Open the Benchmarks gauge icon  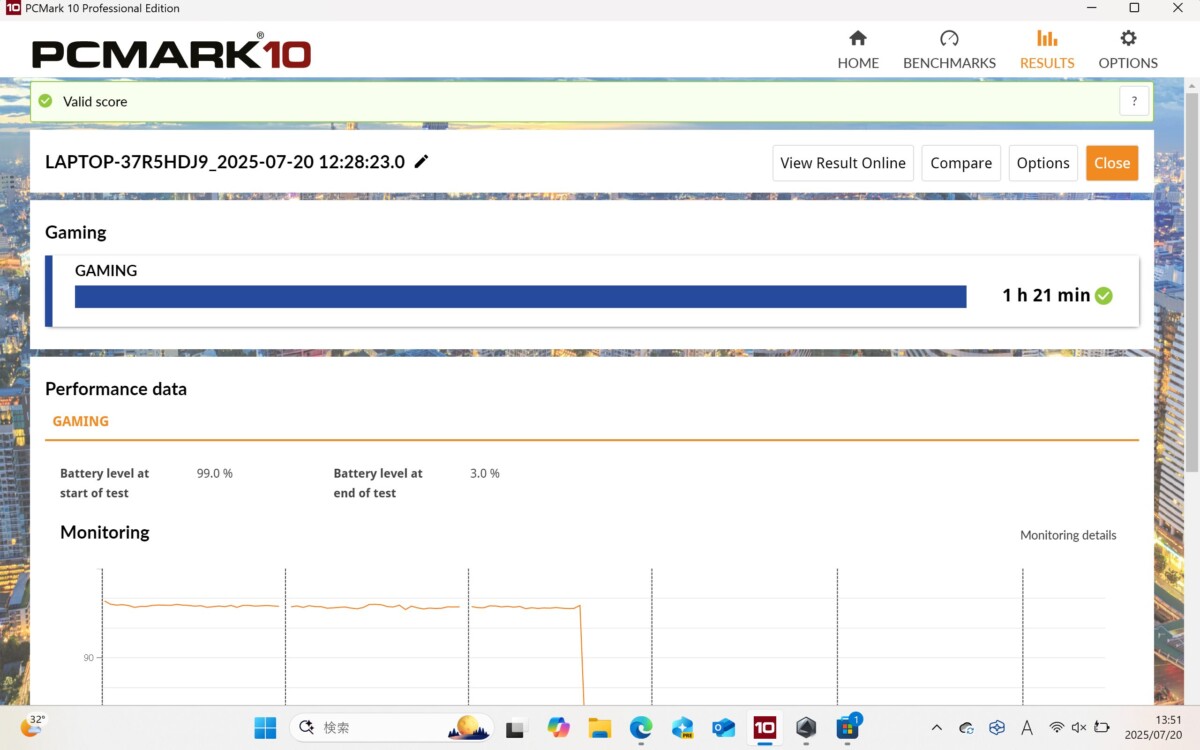(949, 38)
